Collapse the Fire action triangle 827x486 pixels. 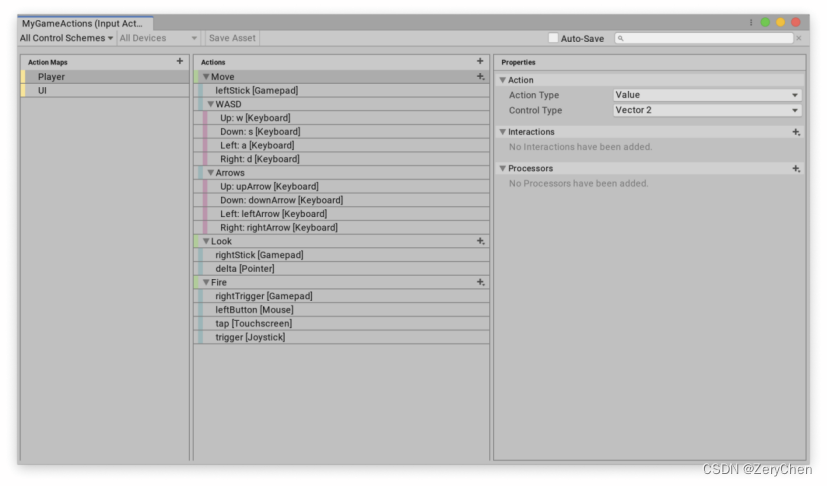point(206,282)
